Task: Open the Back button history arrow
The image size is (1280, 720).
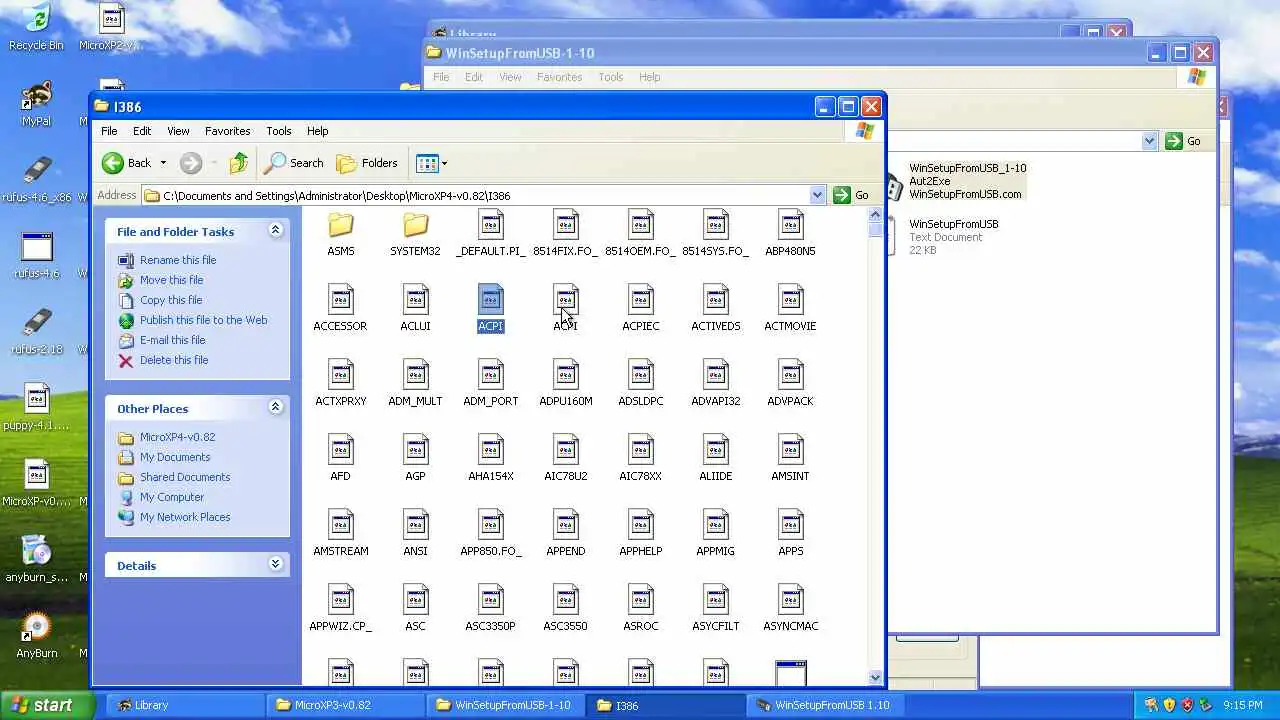Action: (163, 163)
